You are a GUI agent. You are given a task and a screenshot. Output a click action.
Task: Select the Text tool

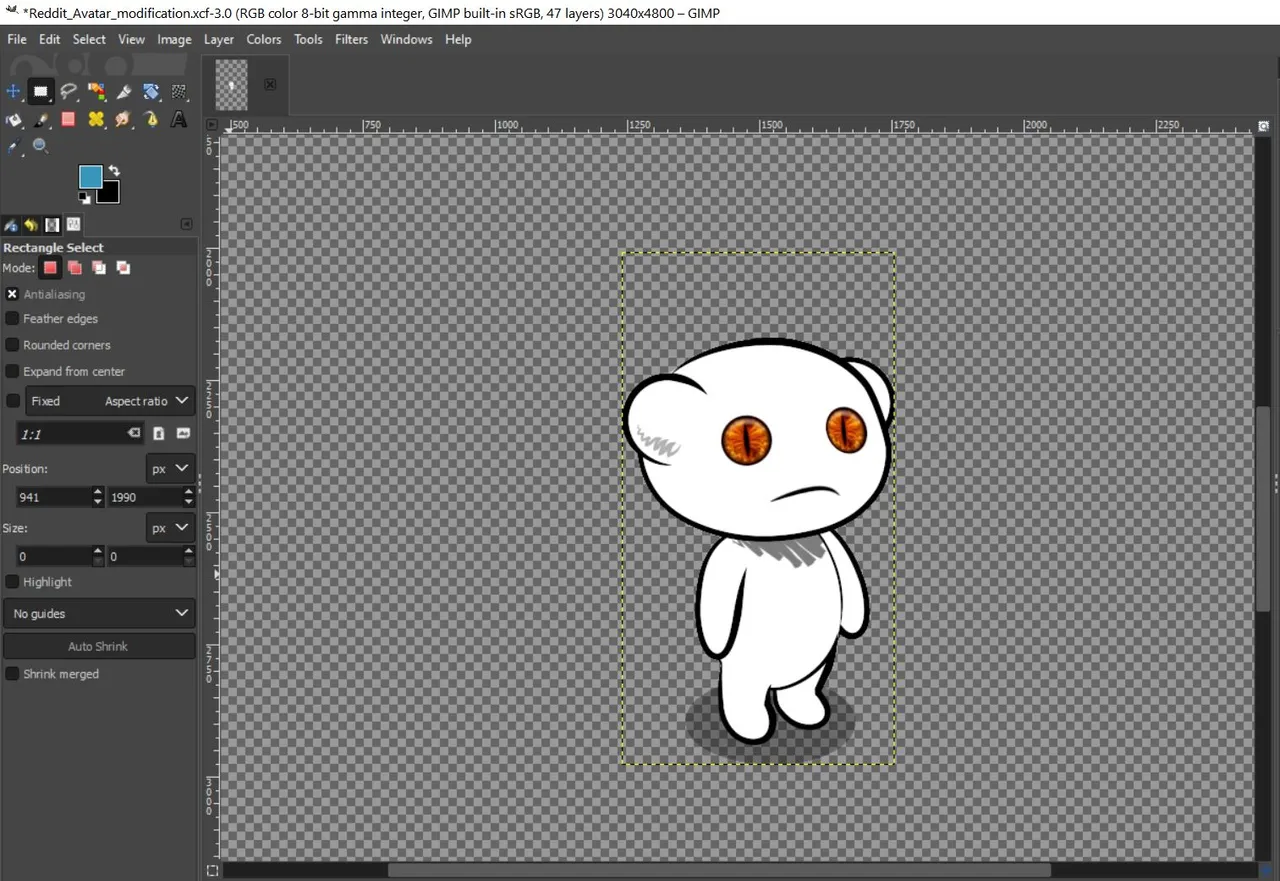(179, 120)
